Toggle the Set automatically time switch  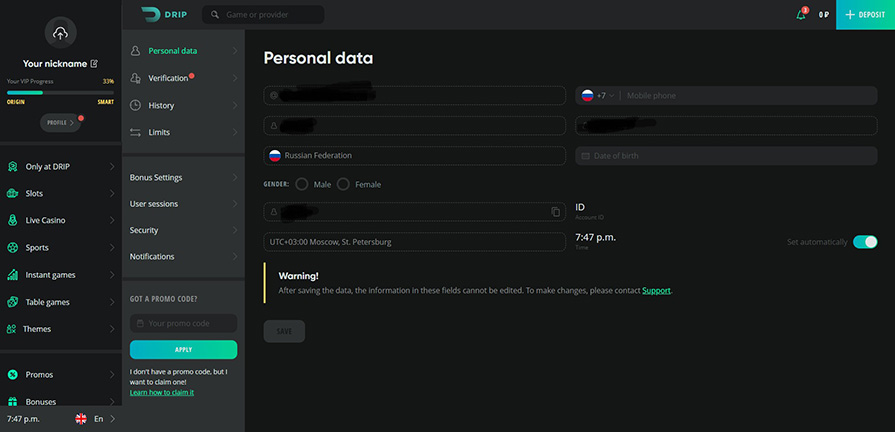pos(865,242)
